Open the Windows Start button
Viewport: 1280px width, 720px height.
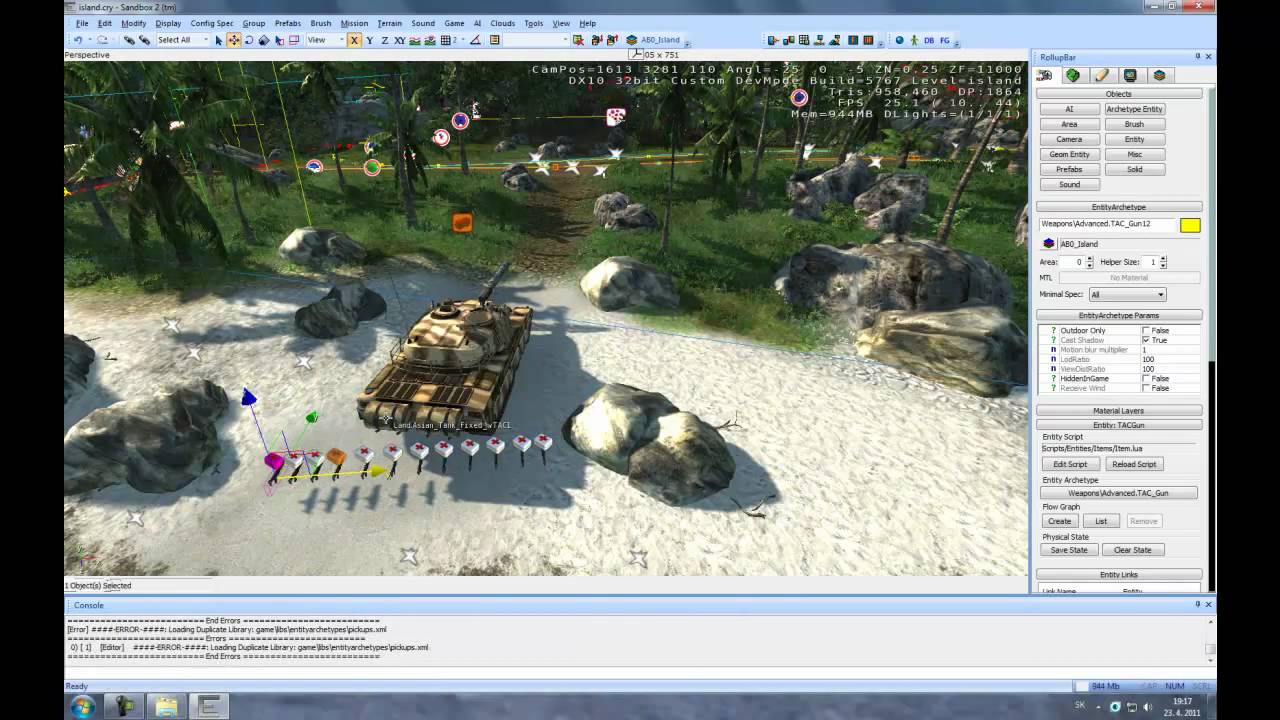[x=82, y=707]
